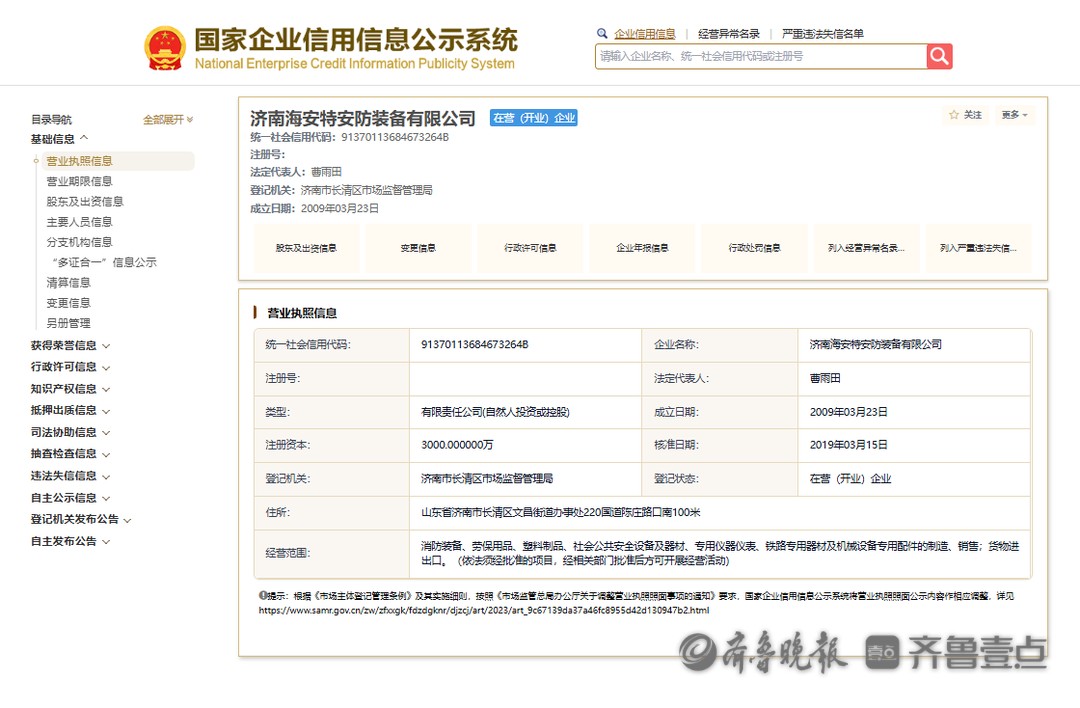Expand the 违法失信信息 section
This screenshot has width=1080, height=708.
[x=70, y=476]
